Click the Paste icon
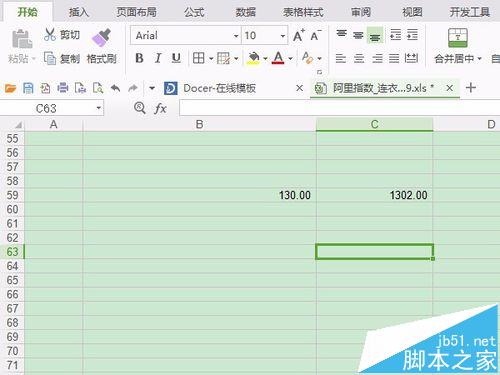Viewport: 500px width, 375px height. point(22,39)
